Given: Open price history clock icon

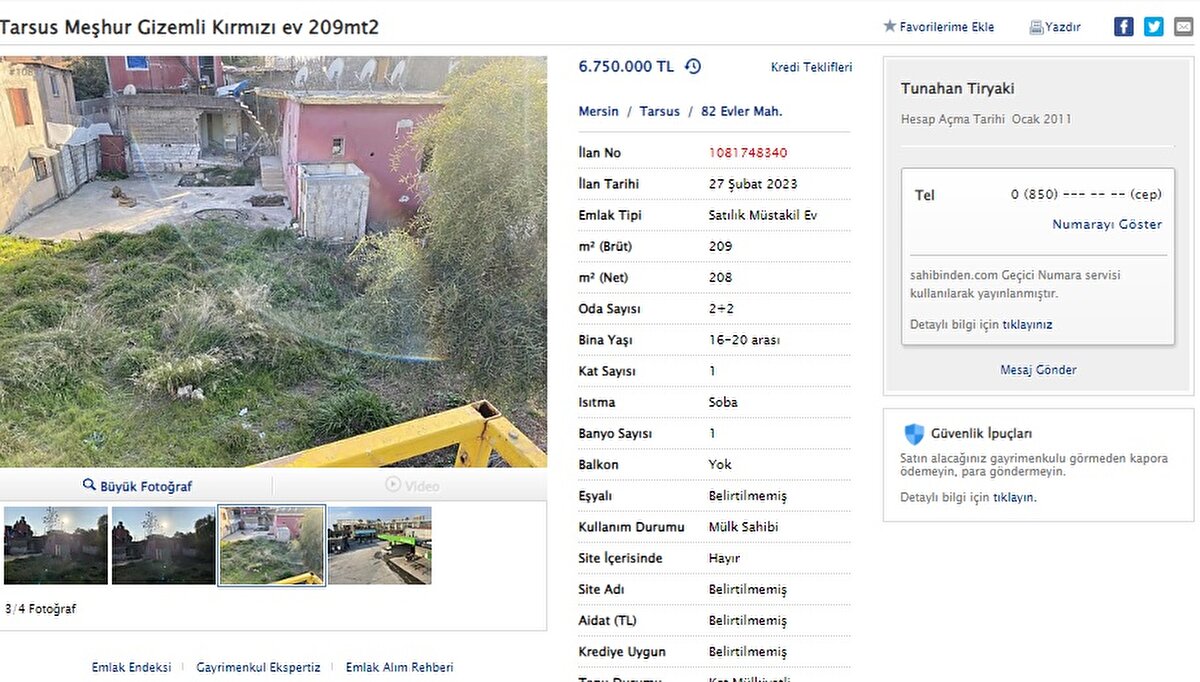Looking at the screenshot, I should pyautogui.click(x=693, y=67).
